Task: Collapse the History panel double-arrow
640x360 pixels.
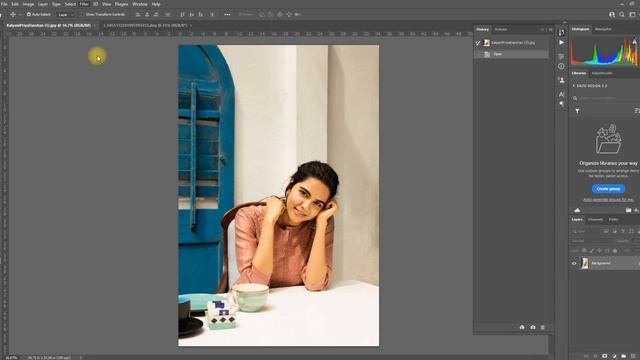Action: click(x=542, y=29)
